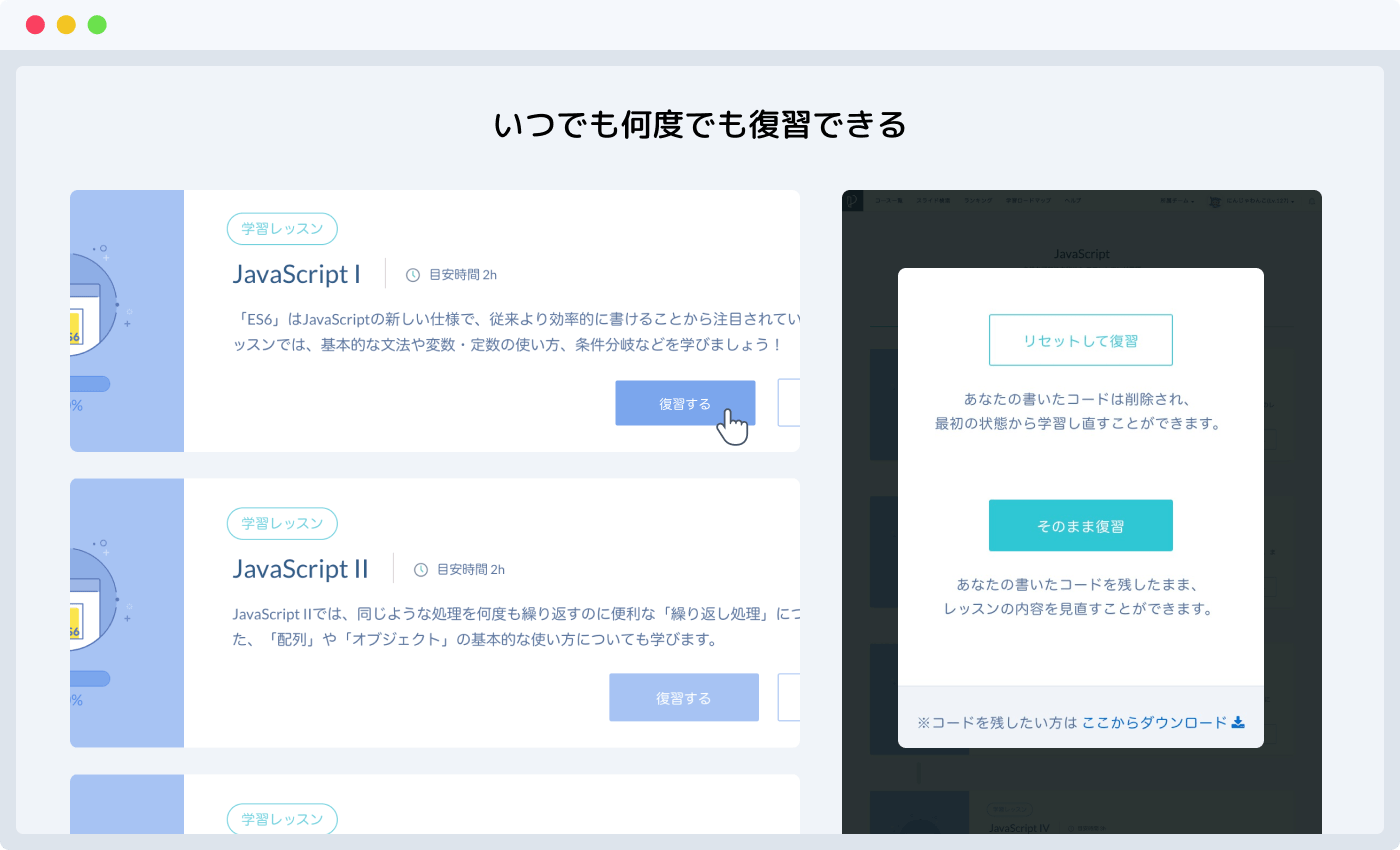
Task: Click 復習する on the JavaScript II card
Action: pyautogui.click(x=684, y=697)
